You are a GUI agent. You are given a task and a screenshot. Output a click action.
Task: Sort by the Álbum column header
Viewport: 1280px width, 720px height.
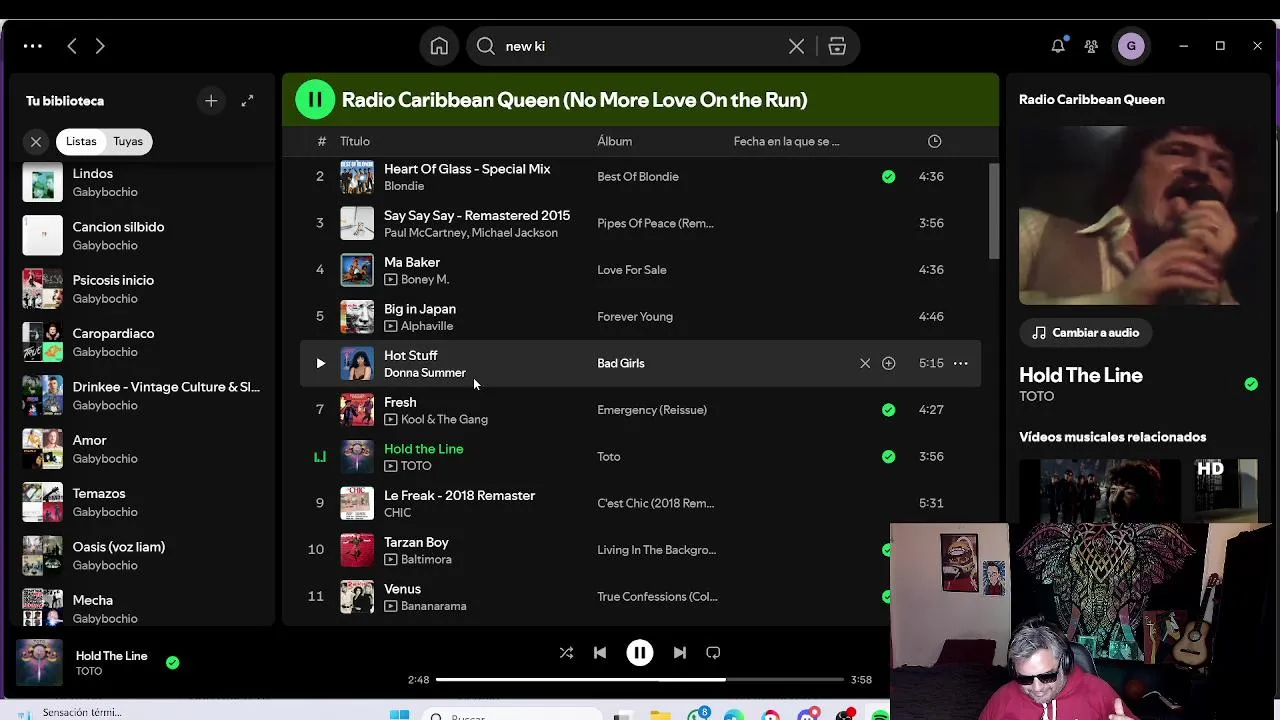pos(614,141)
